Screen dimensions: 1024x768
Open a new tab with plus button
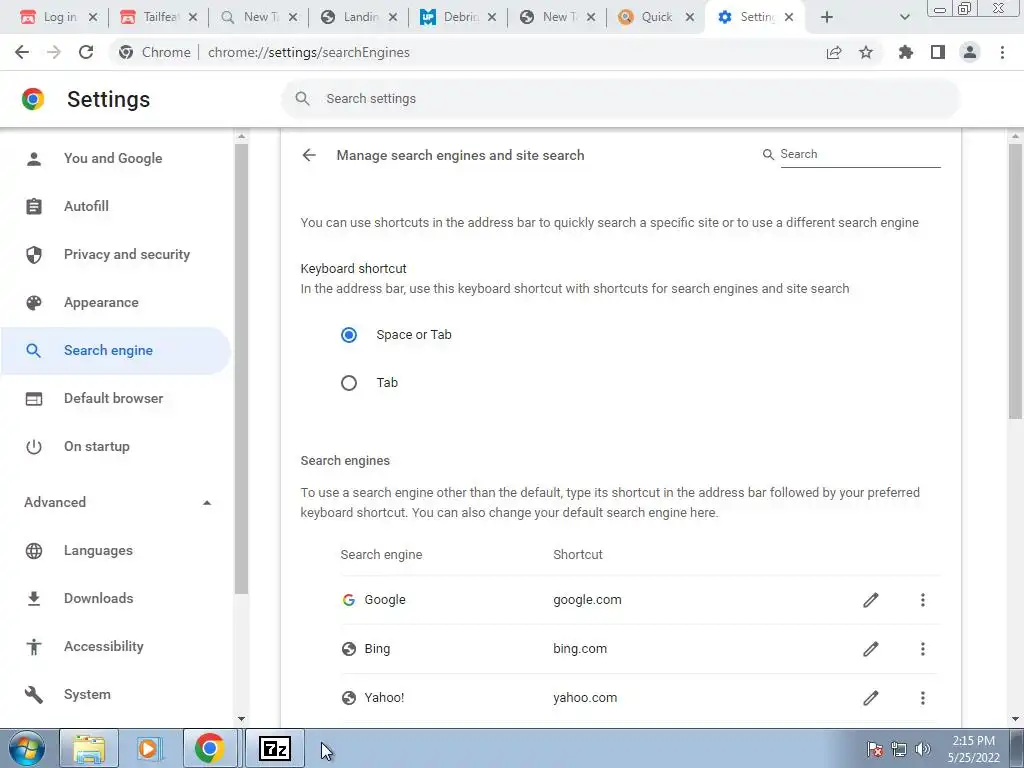(x=827, y=18)
